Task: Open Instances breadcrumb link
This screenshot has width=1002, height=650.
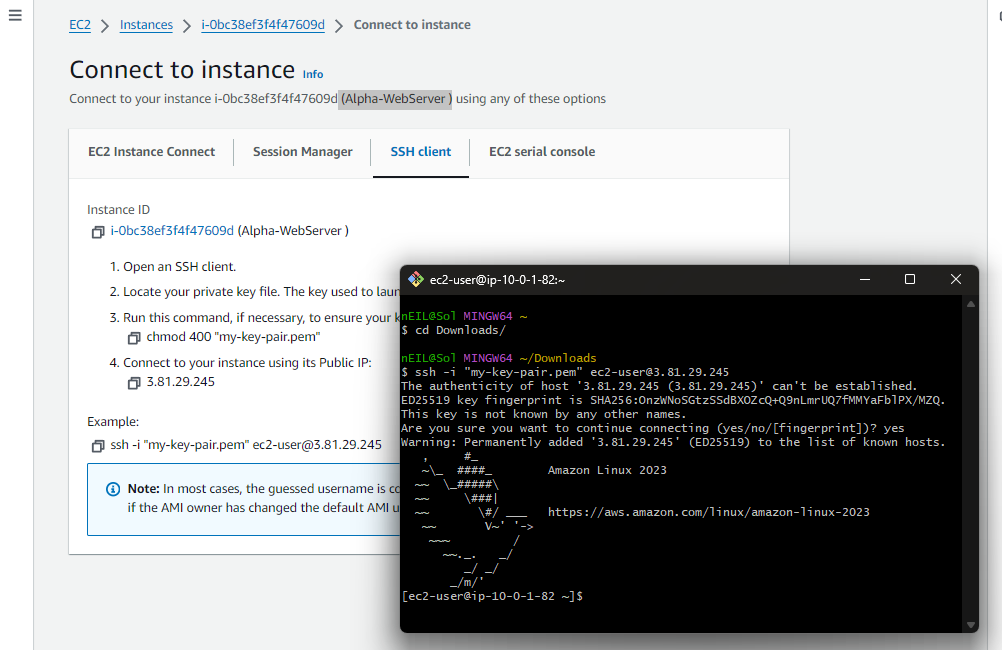Action: coord(146,25)
